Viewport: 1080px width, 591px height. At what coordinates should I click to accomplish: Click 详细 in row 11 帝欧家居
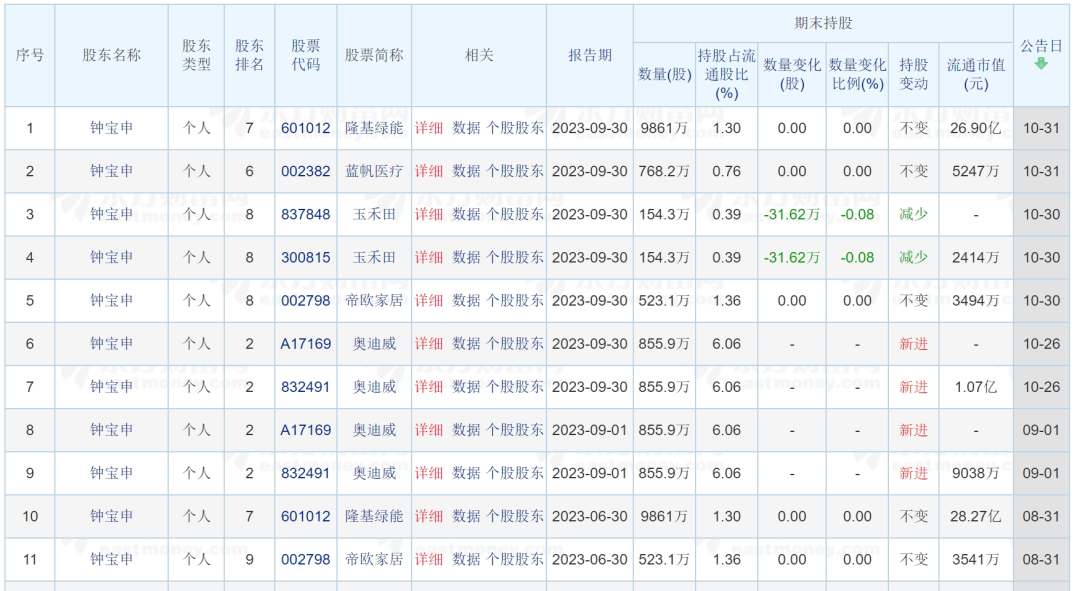click(429, 559)
